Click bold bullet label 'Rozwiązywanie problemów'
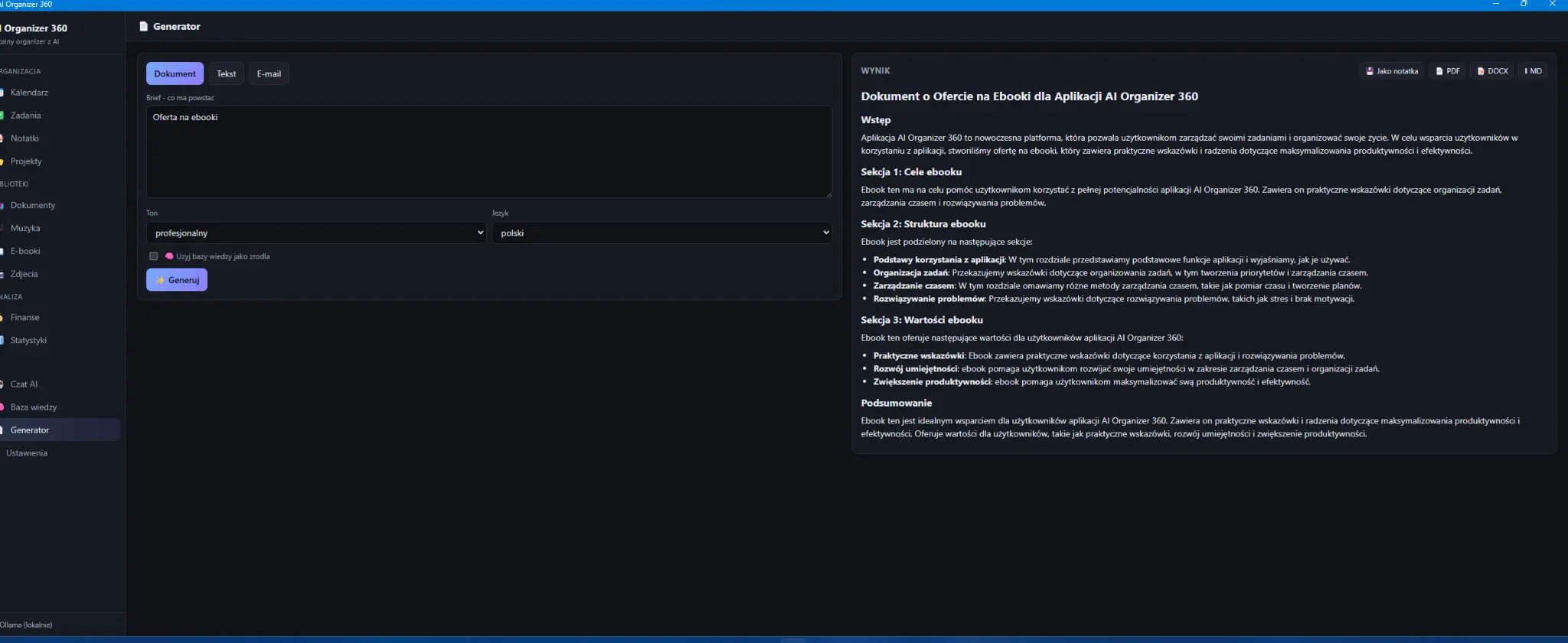1568x643 pixels. tap(929, 299)
